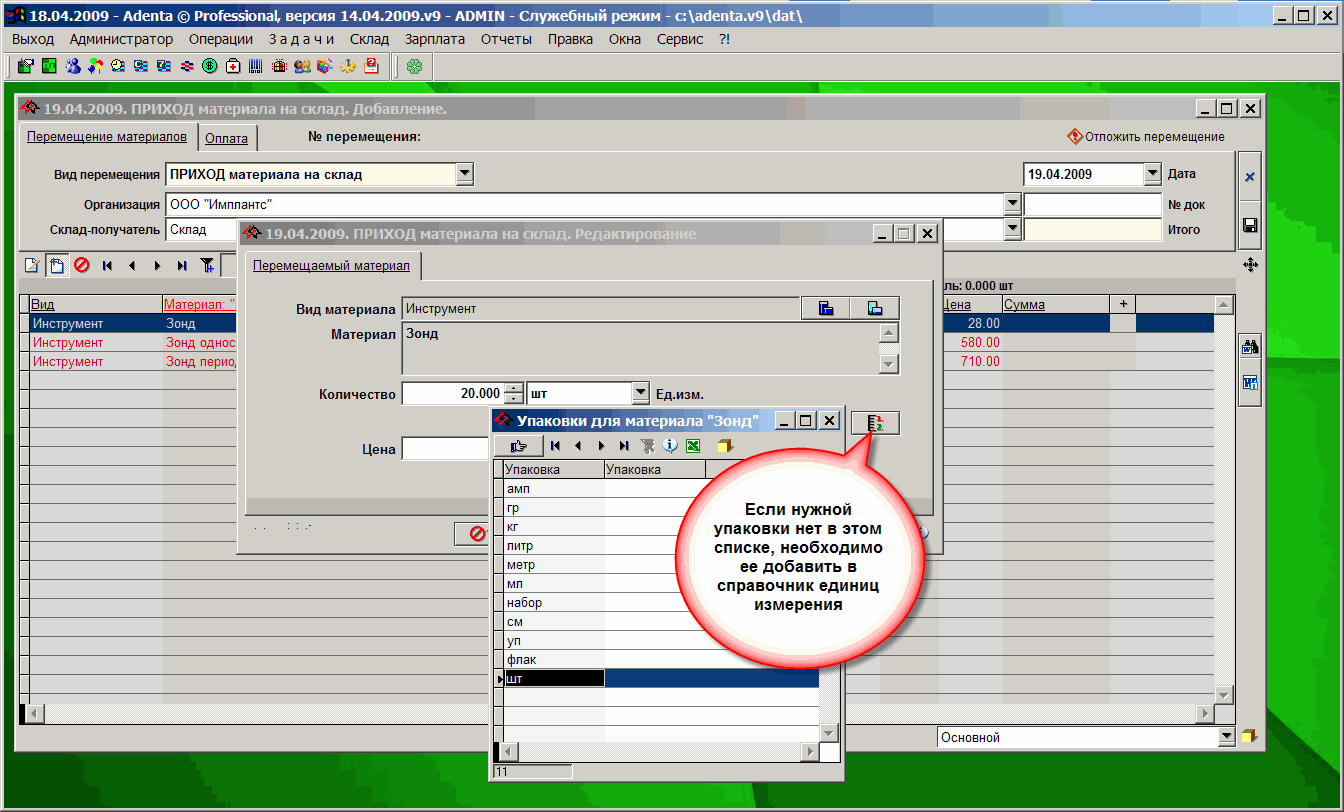The image size is (1344, 812).
Task: Open the Склад menu
Action: click(369, 39)
